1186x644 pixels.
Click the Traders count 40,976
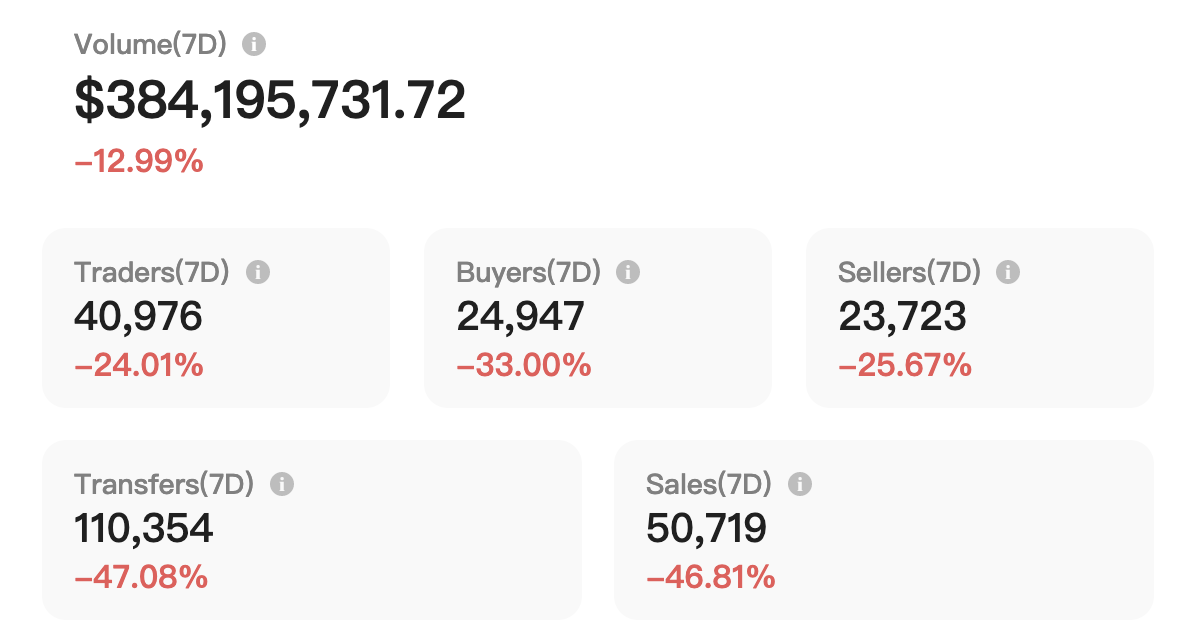[x=138, y=317]
